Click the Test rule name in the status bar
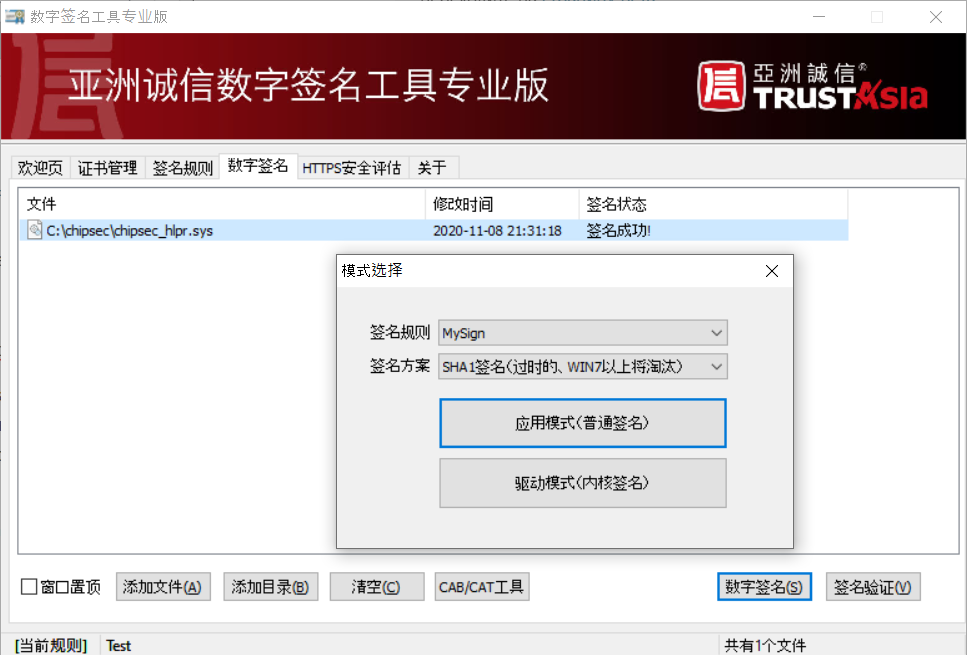The image size is (967, 655). coord(118,645)
